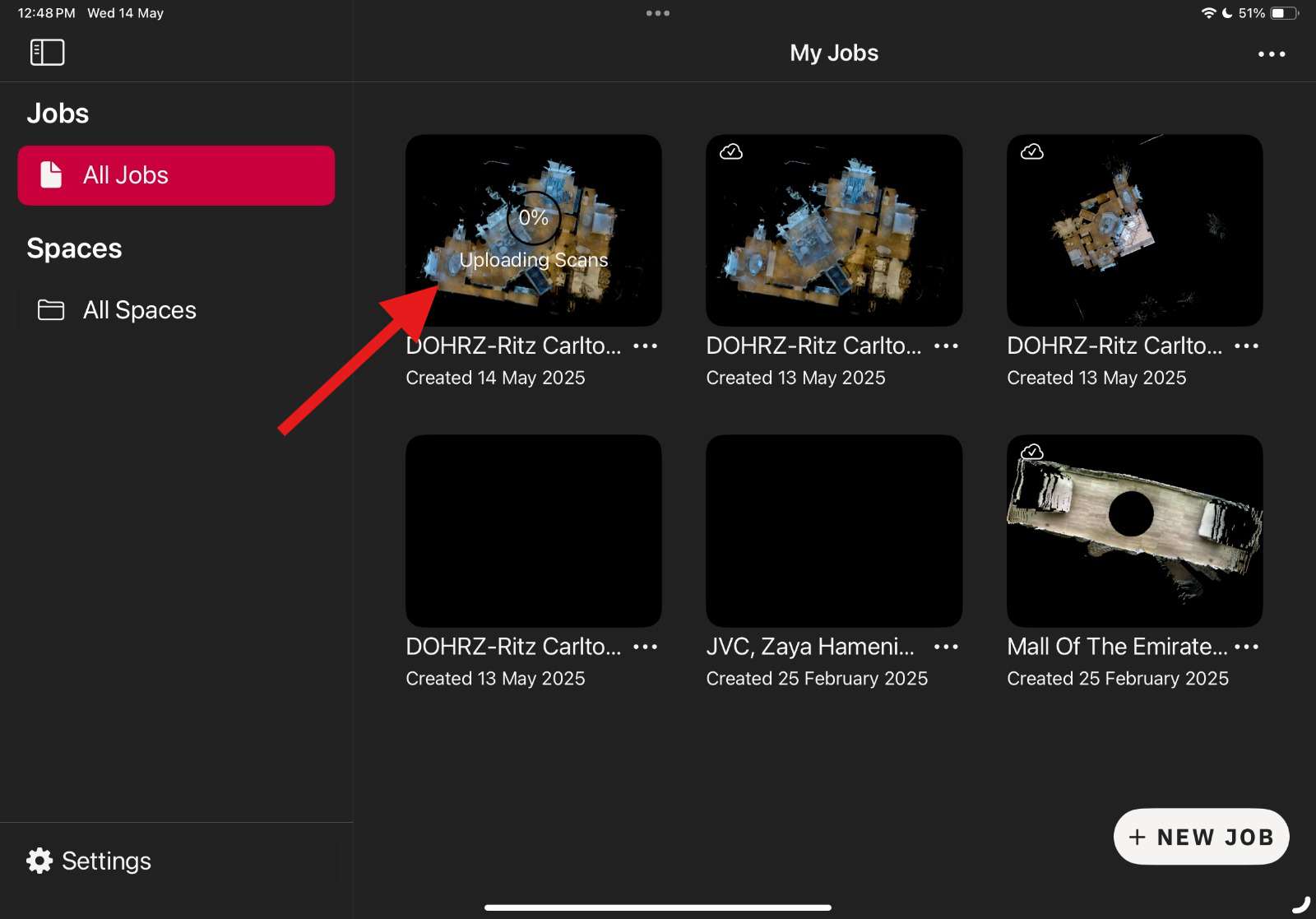This screenshot has height=919, width=1316.
Task: Click the All Spaces folder icon
Action: coord(51,310)
